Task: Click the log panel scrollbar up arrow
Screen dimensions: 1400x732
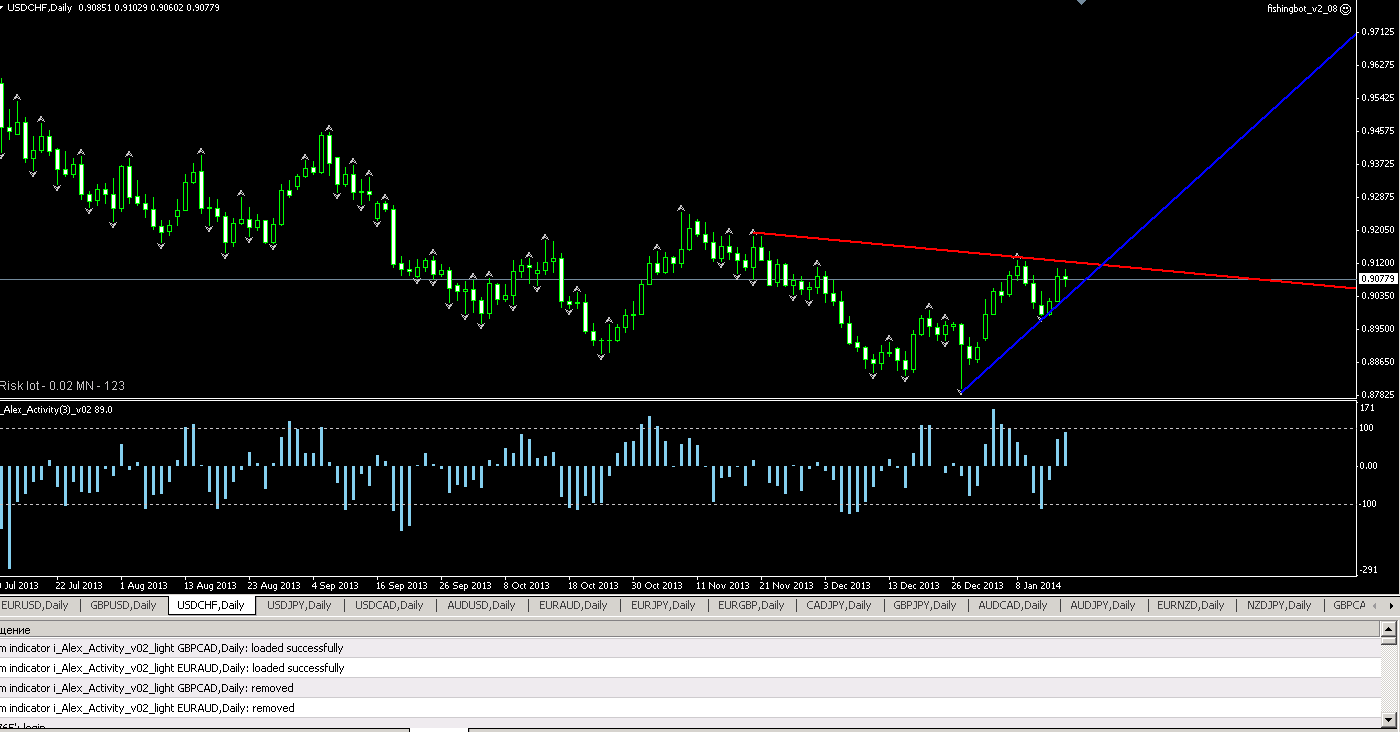Action: (1387, 630)
